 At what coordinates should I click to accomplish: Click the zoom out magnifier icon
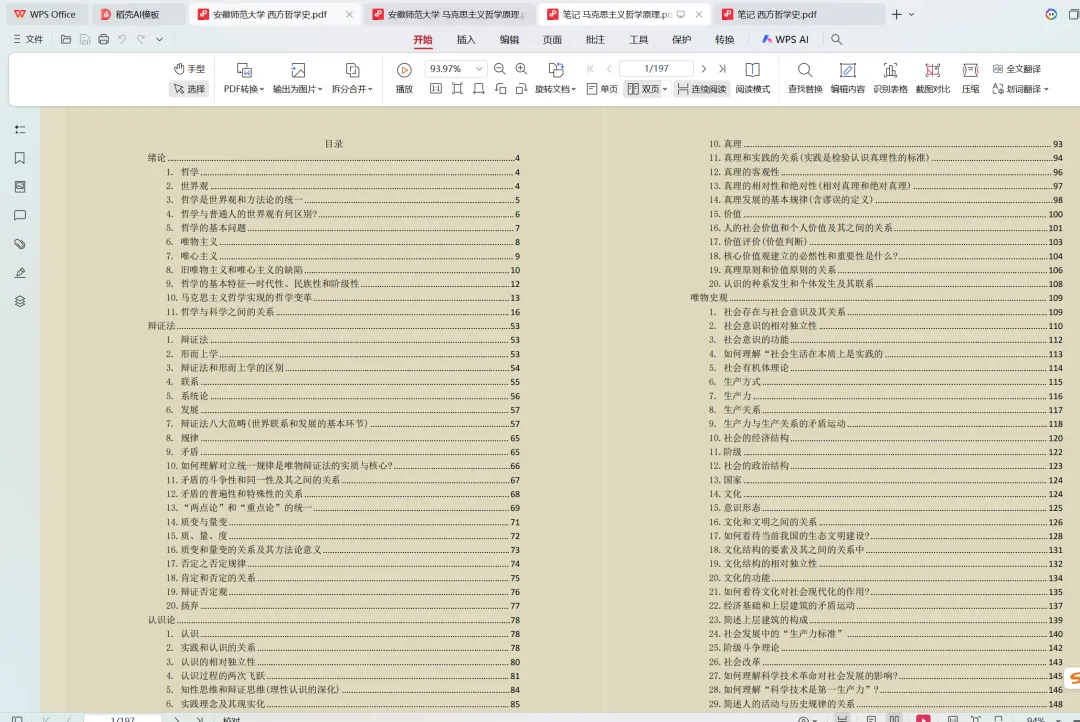pyautogui.click(x=500, y=69)
